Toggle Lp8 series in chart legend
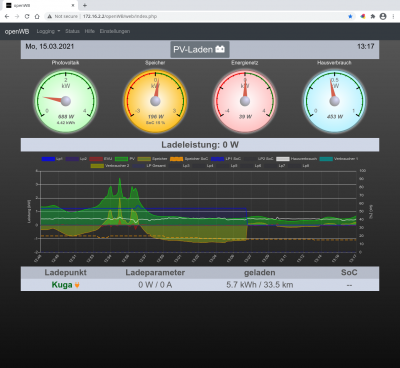 299,166
